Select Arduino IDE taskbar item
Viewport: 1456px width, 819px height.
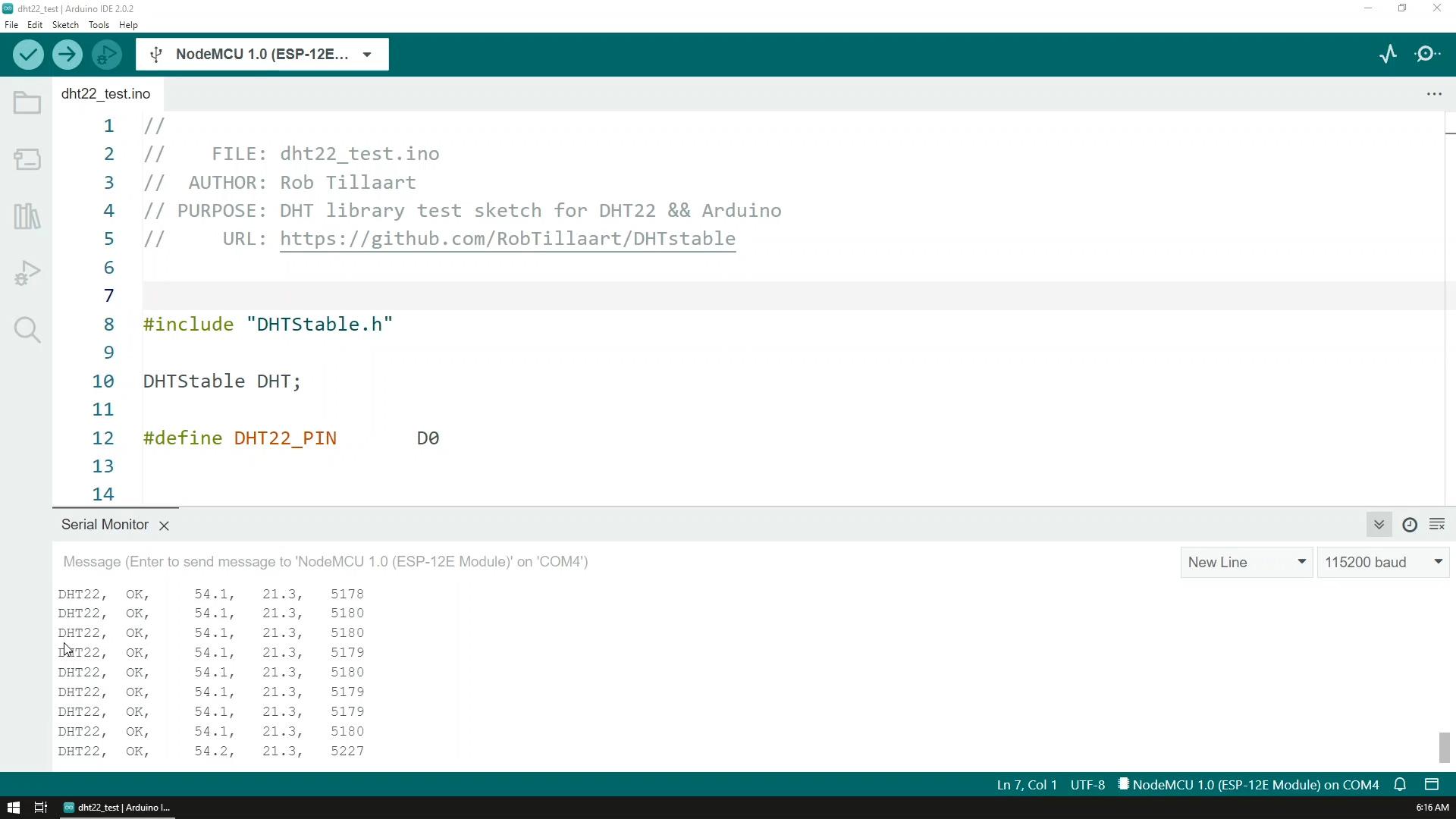118,808
